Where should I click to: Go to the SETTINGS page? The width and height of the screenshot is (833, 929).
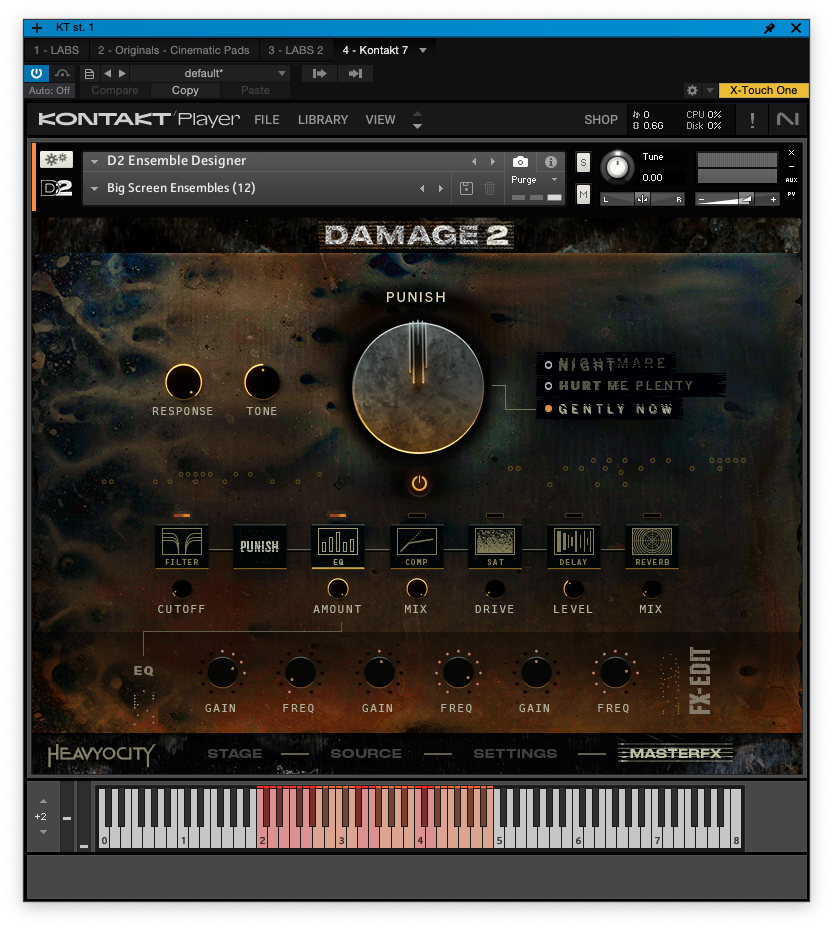(515, 754)
